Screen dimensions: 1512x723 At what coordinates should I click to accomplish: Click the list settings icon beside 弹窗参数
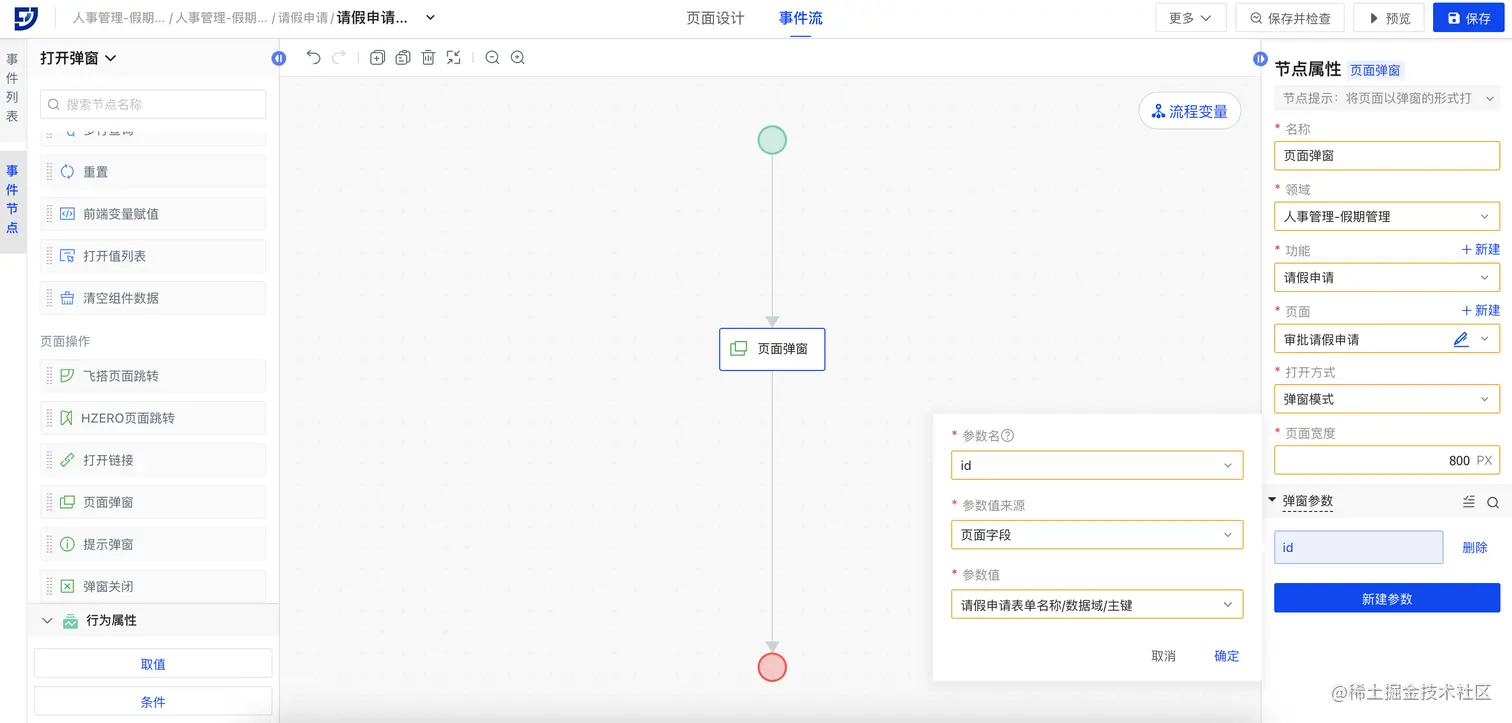[1468, 502]
